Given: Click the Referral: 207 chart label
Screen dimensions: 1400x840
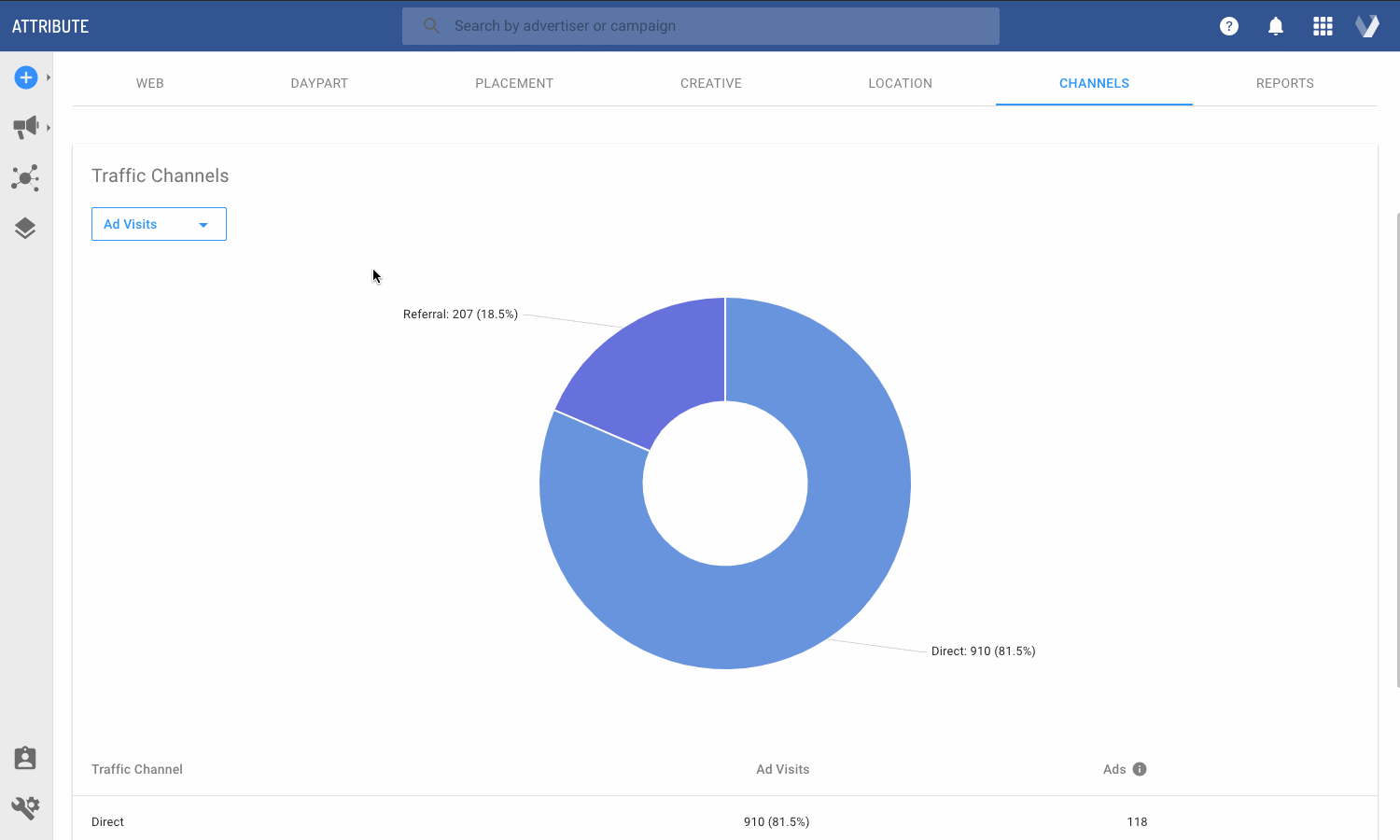Looking at the screenshot, I should (460, 315).
